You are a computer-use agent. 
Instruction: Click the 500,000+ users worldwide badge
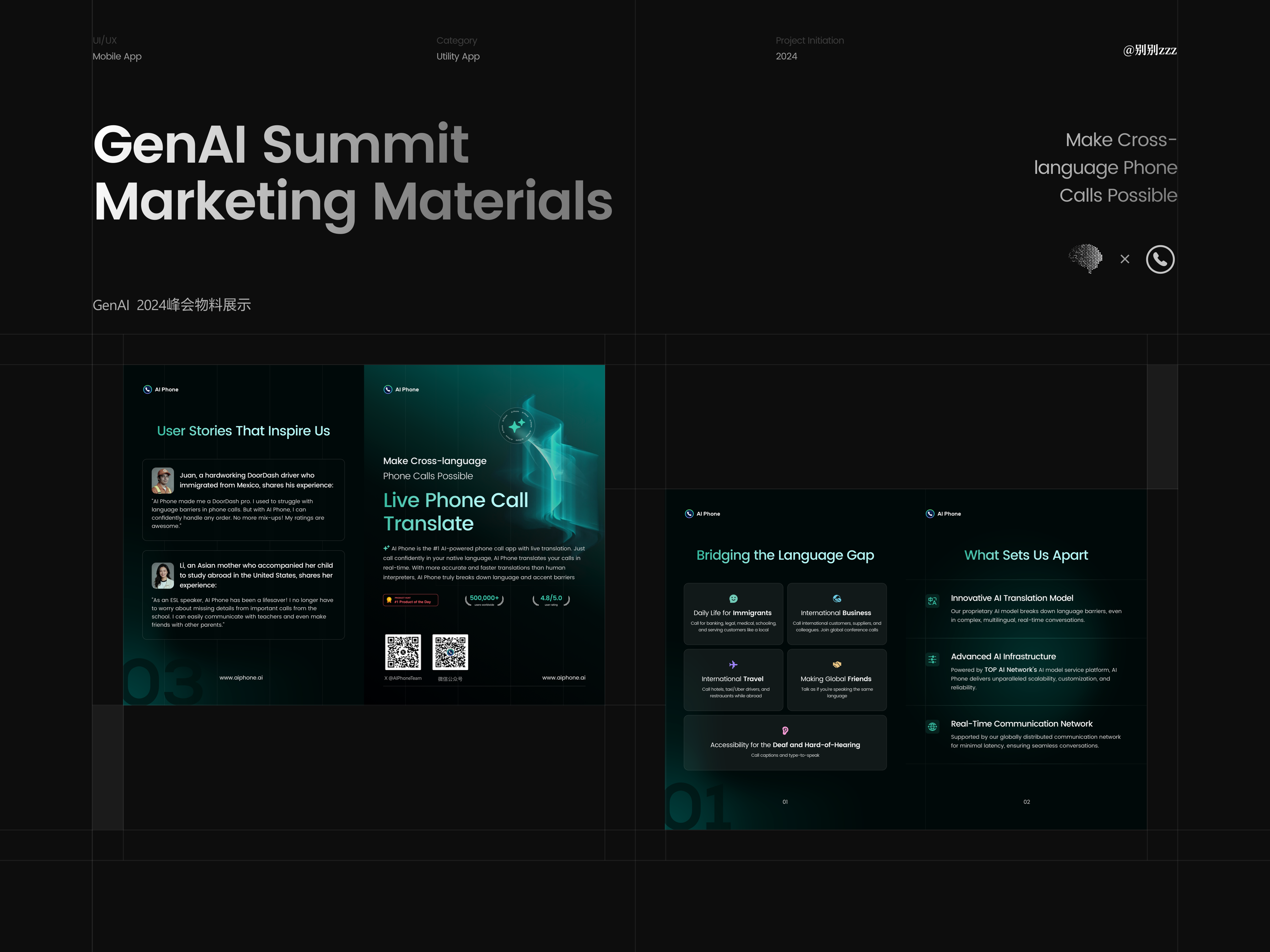[484, 600]
